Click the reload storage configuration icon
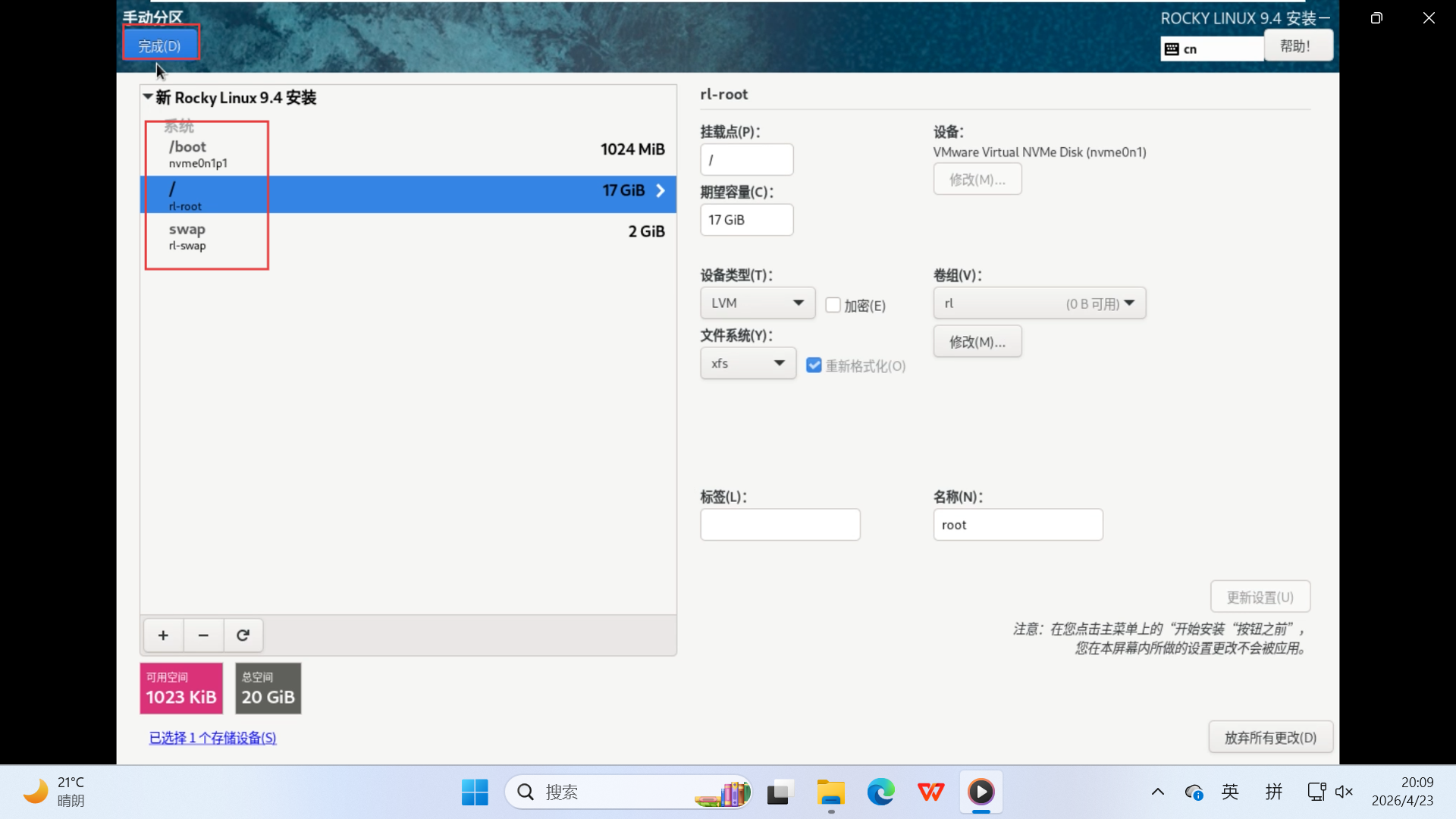Screen dimensions: 1456x819 [243, 635]
